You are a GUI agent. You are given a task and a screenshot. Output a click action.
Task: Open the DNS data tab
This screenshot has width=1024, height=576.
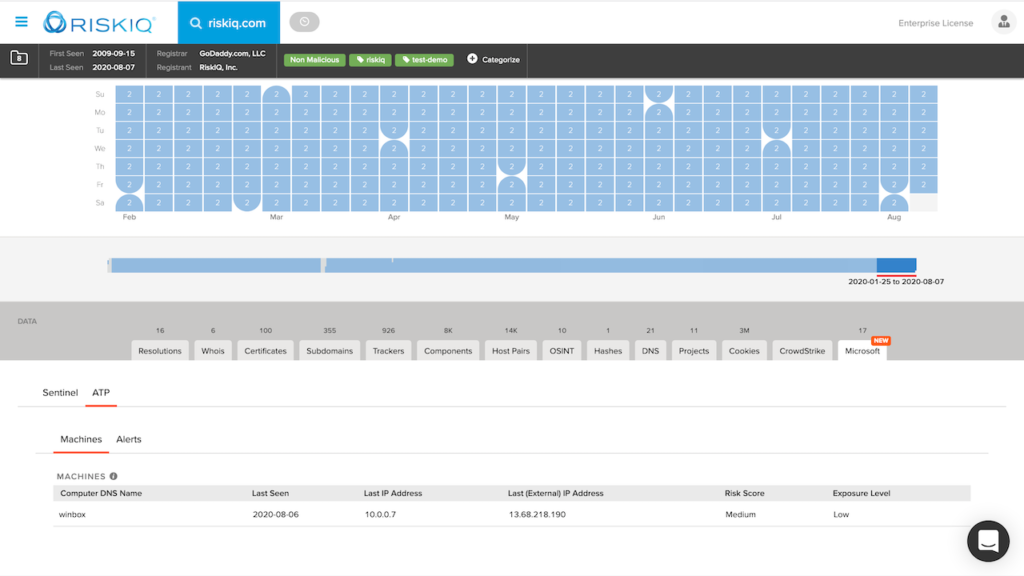coord(650,350)
